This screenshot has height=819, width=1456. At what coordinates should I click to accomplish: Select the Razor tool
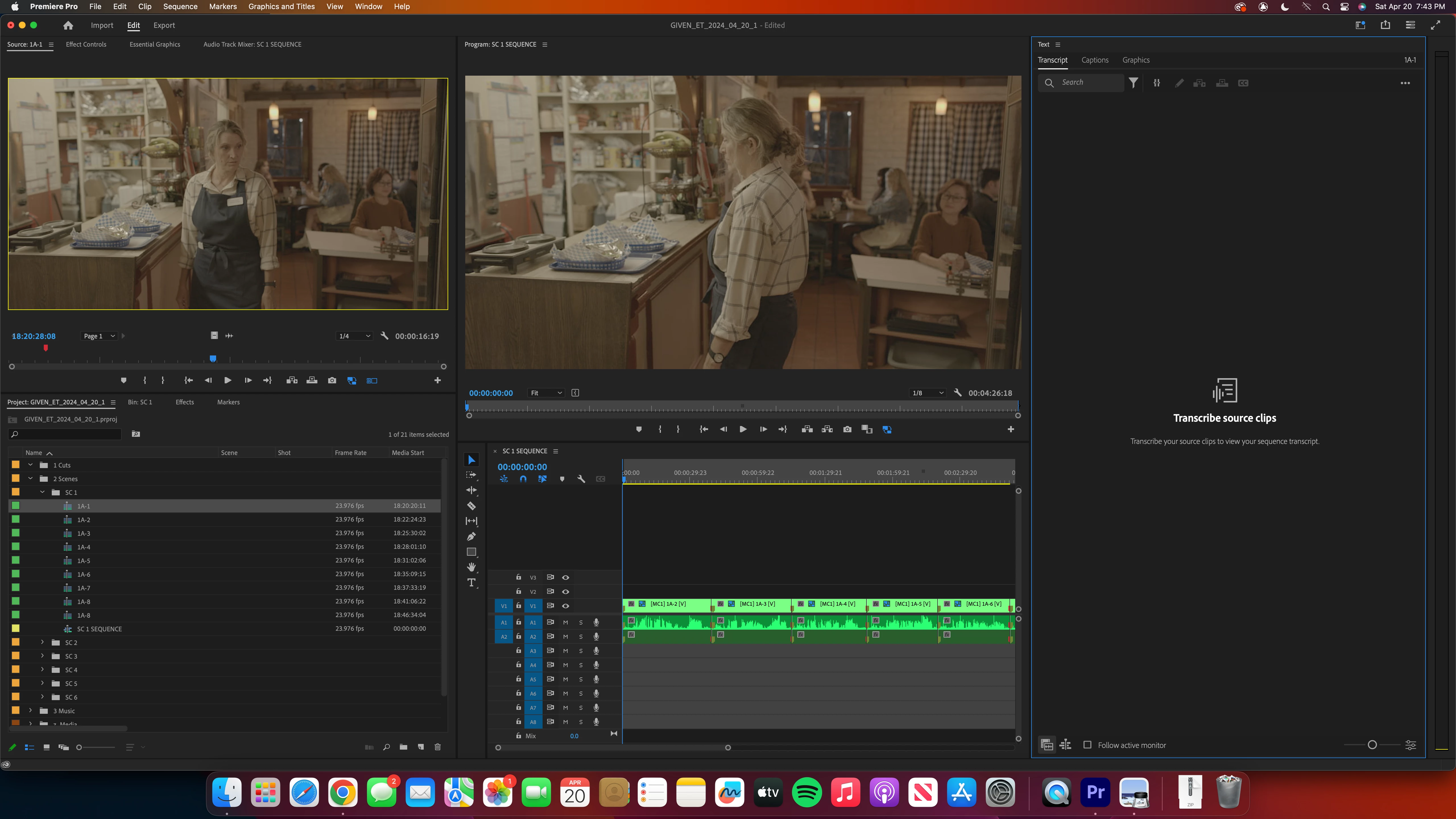[x=471, y=506]
